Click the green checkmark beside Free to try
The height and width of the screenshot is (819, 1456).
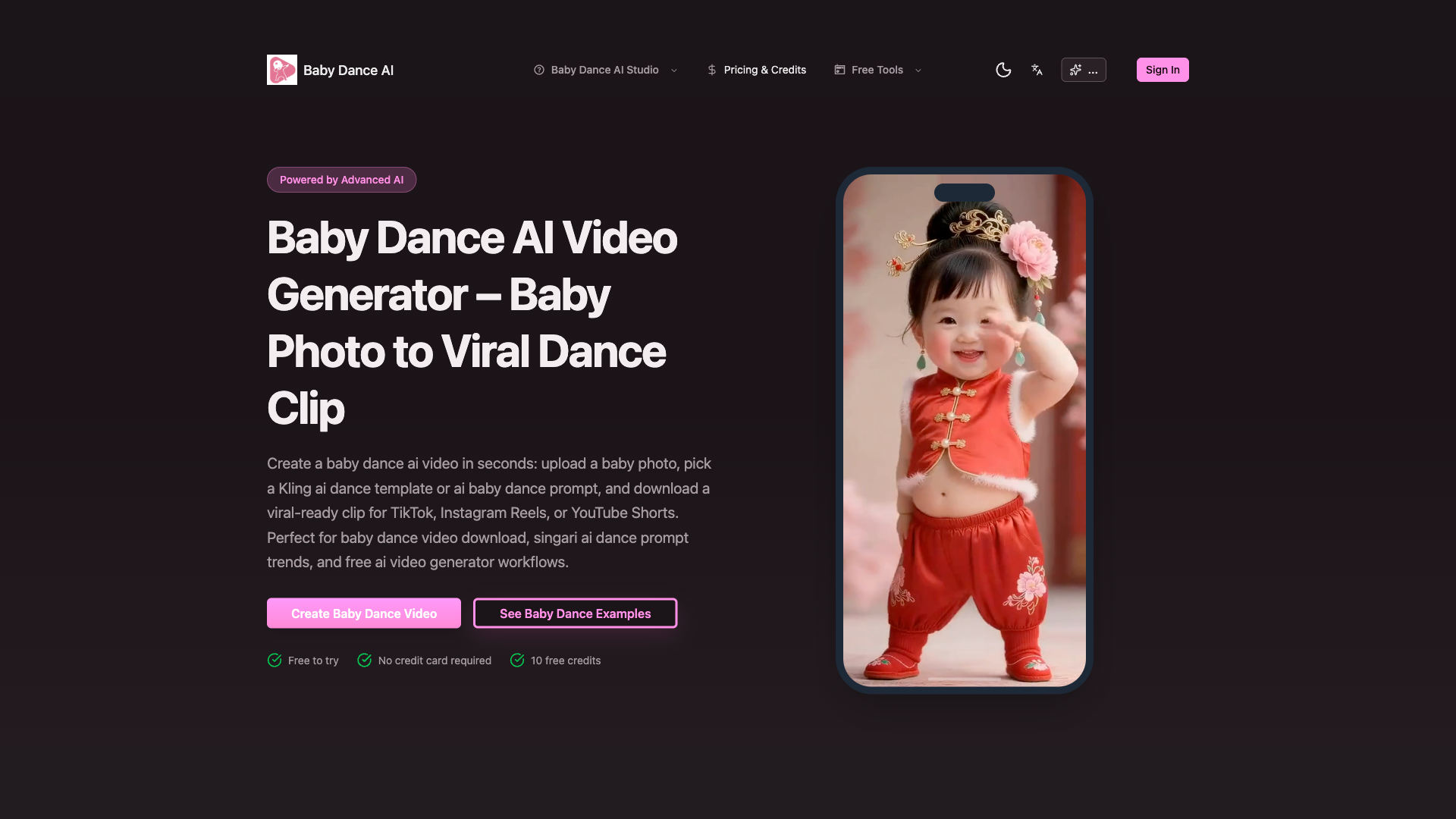coord(275,661)
